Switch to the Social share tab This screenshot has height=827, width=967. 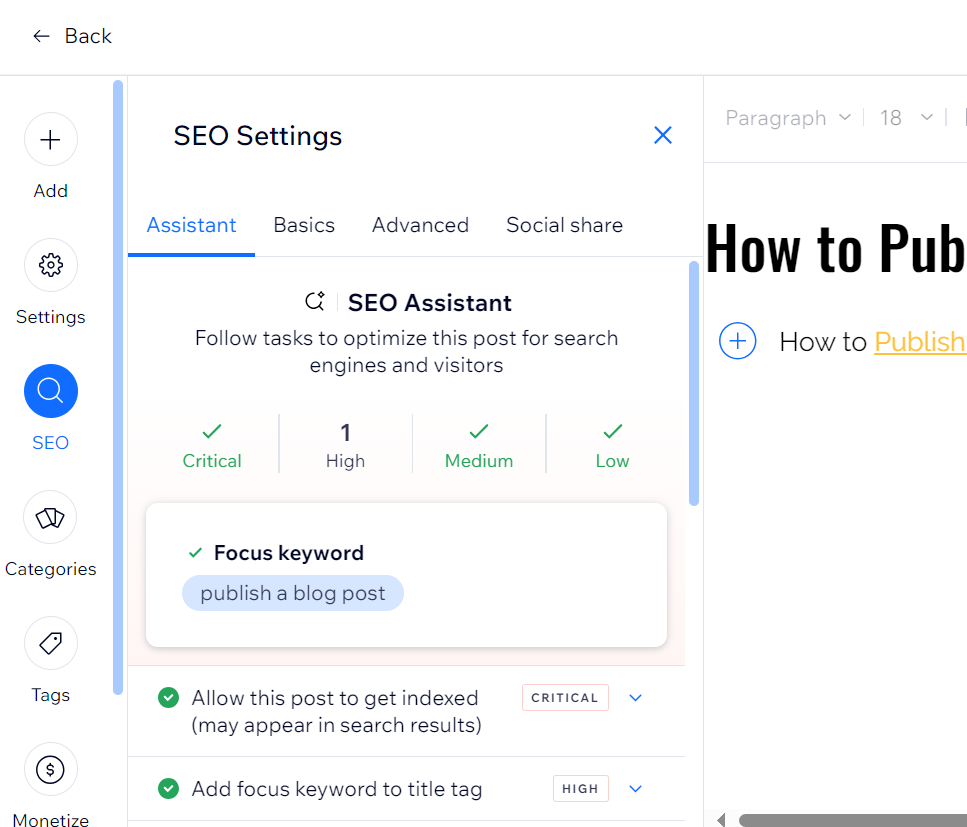(564, 225)
